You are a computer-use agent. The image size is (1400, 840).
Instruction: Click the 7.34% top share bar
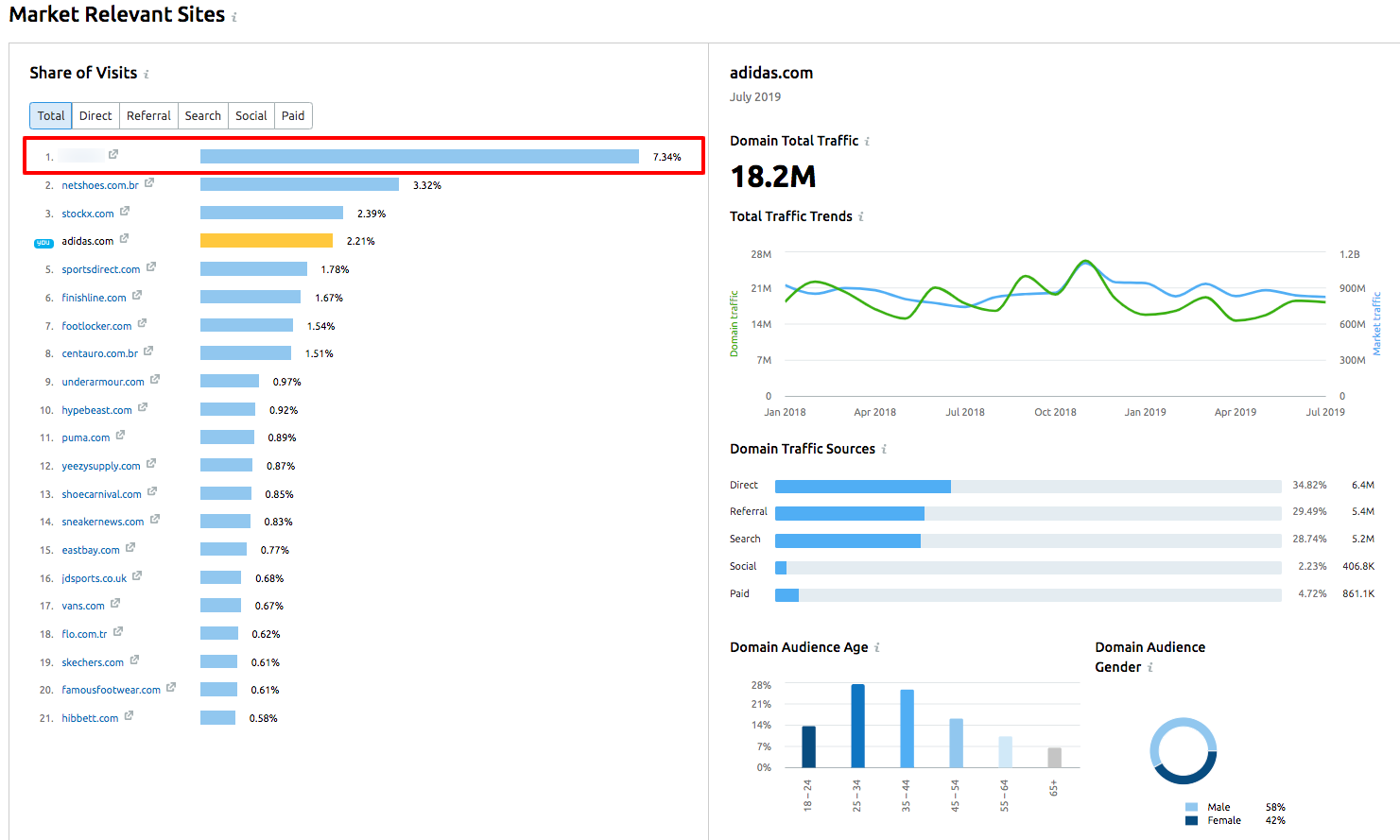420,157
